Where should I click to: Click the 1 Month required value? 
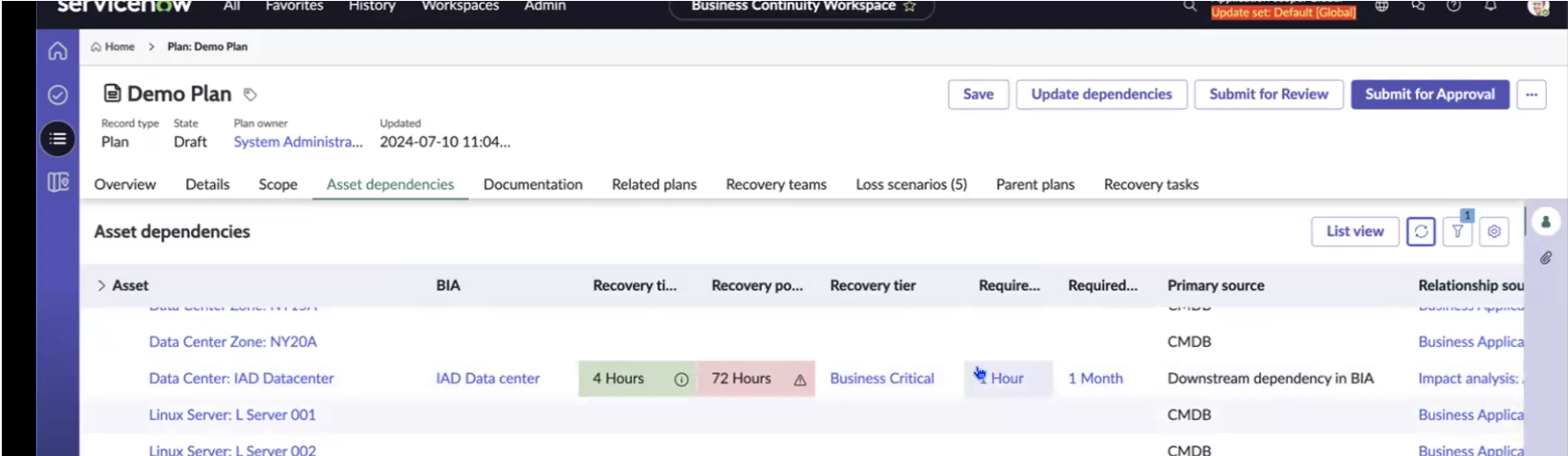[1096, 378]
